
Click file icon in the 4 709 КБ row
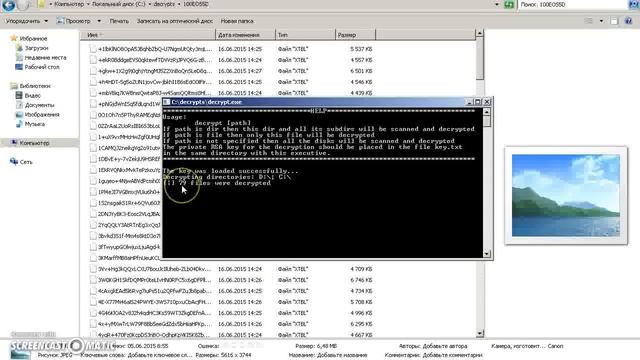point(93,269)
